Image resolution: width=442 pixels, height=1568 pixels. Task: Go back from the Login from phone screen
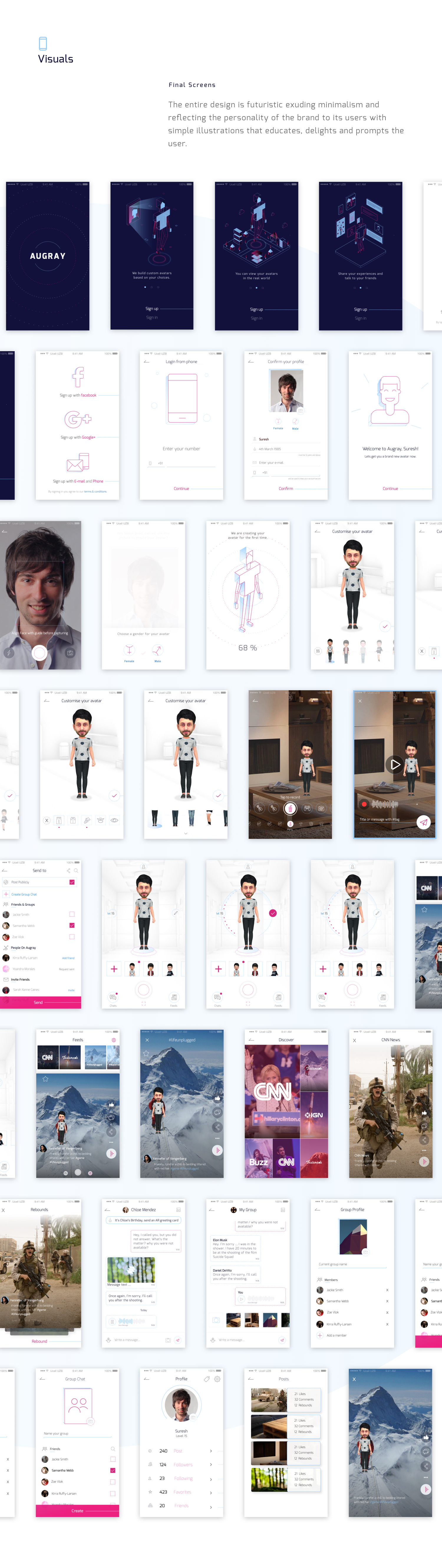coord(146,361)
